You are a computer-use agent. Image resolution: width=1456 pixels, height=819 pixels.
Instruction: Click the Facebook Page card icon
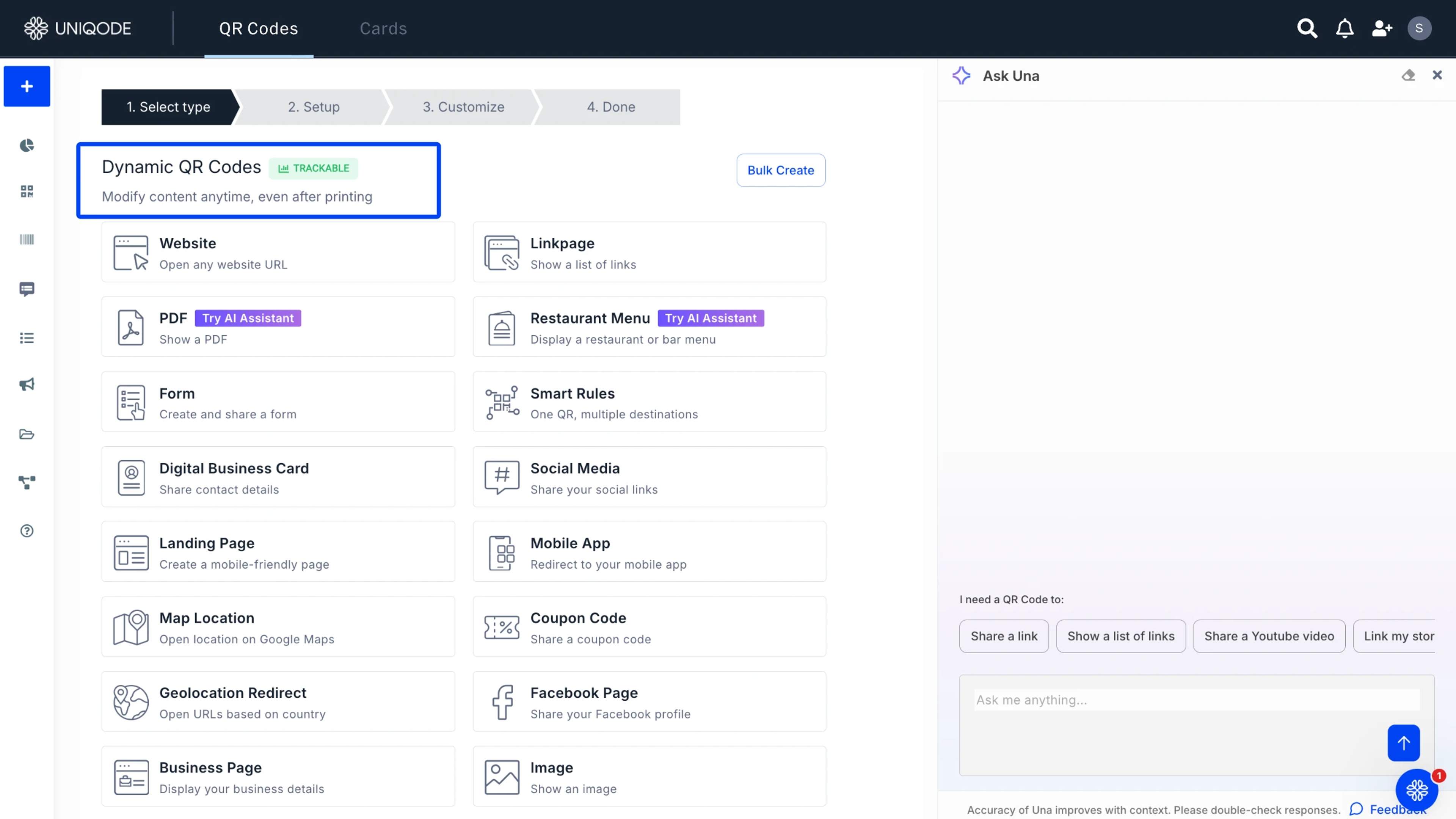pos(502,702)
